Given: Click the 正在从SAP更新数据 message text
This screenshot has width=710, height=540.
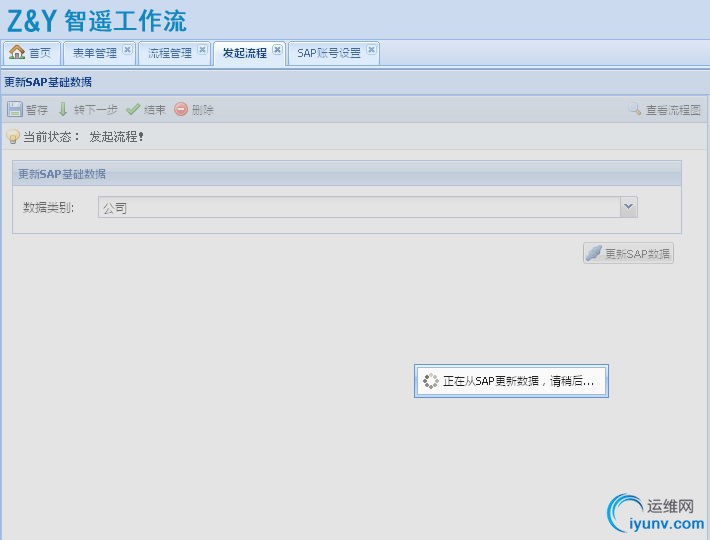Looking at the screenshot, I should coord(518,382).
